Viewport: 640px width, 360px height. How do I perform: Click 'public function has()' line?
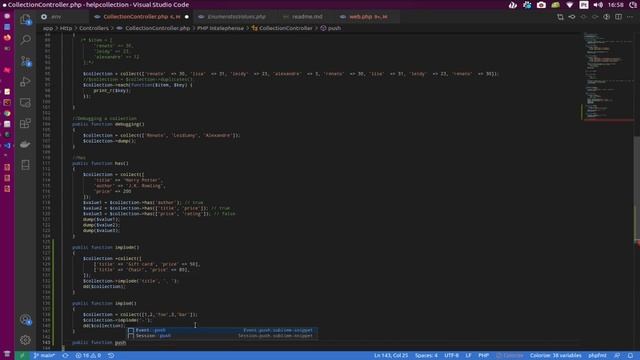pos(100,163)
